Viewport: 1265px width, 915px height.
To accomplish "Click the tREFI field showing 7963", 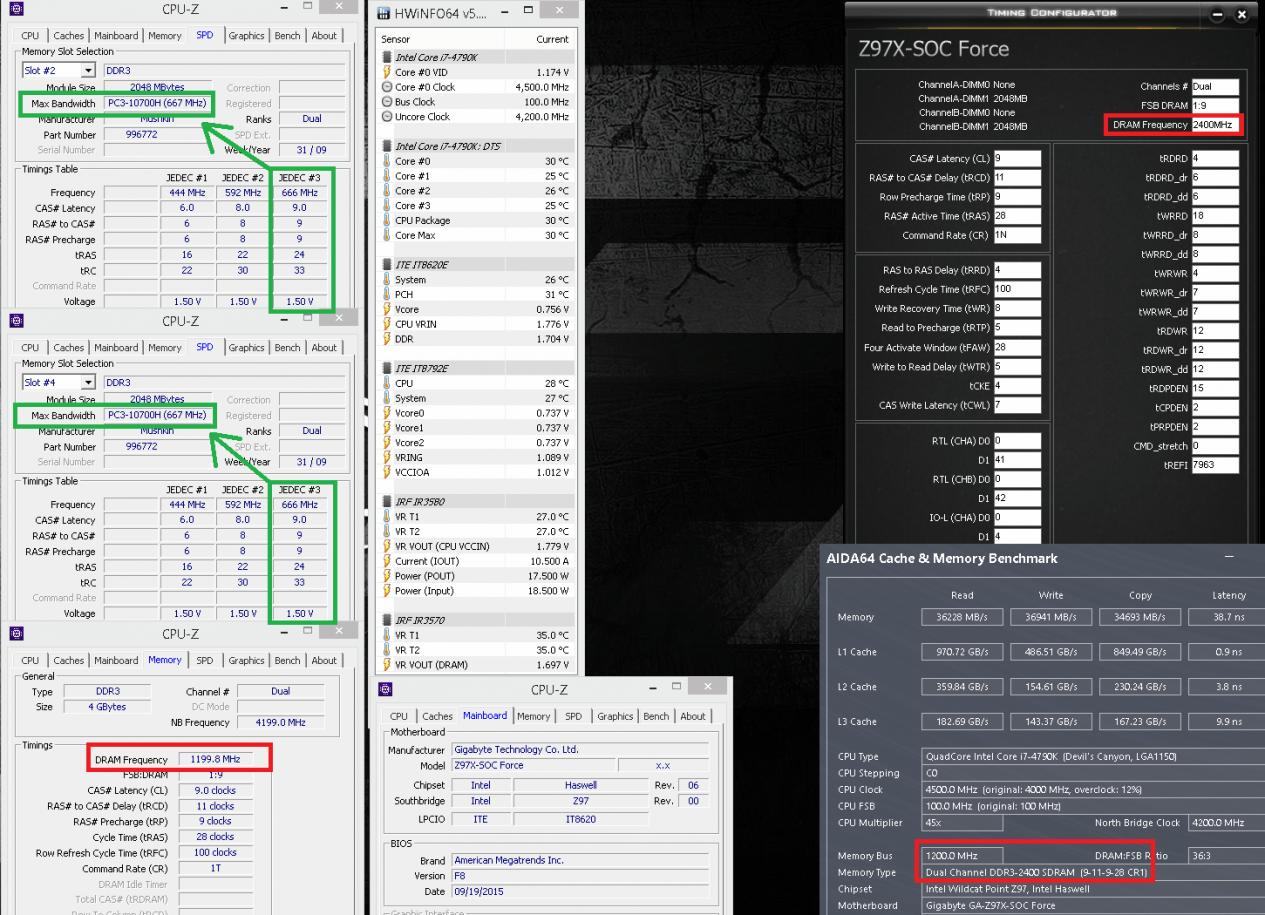I will click(1215, 465).
